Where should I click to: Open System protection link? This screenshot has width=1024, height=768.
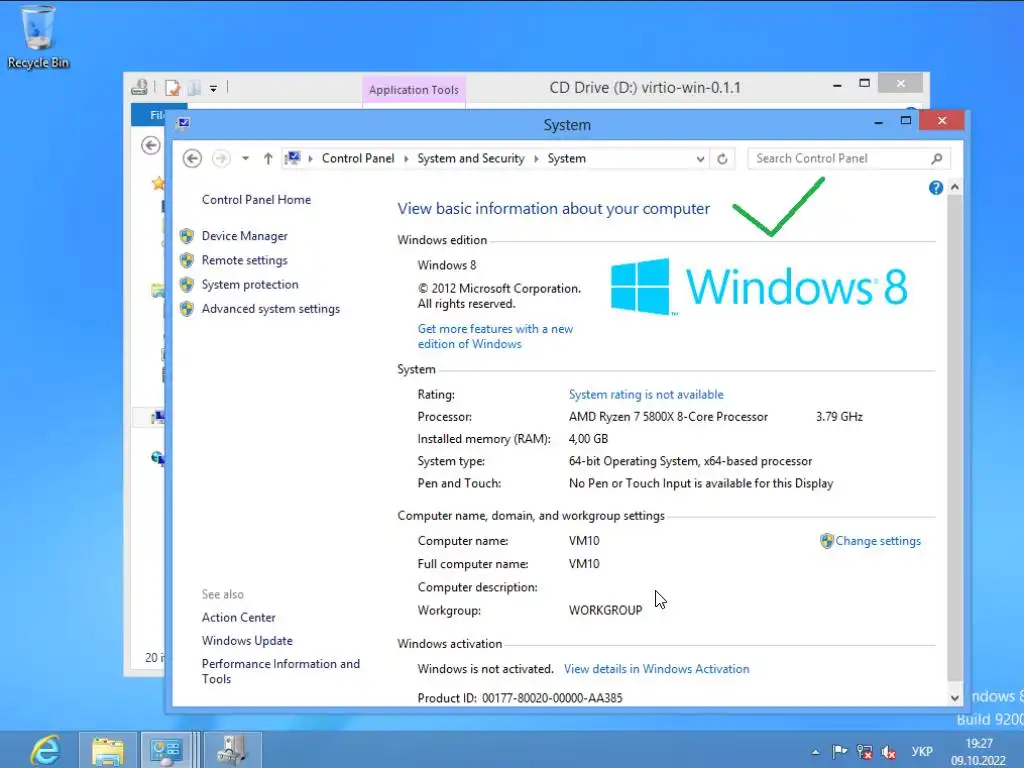(x=249, y=284)
